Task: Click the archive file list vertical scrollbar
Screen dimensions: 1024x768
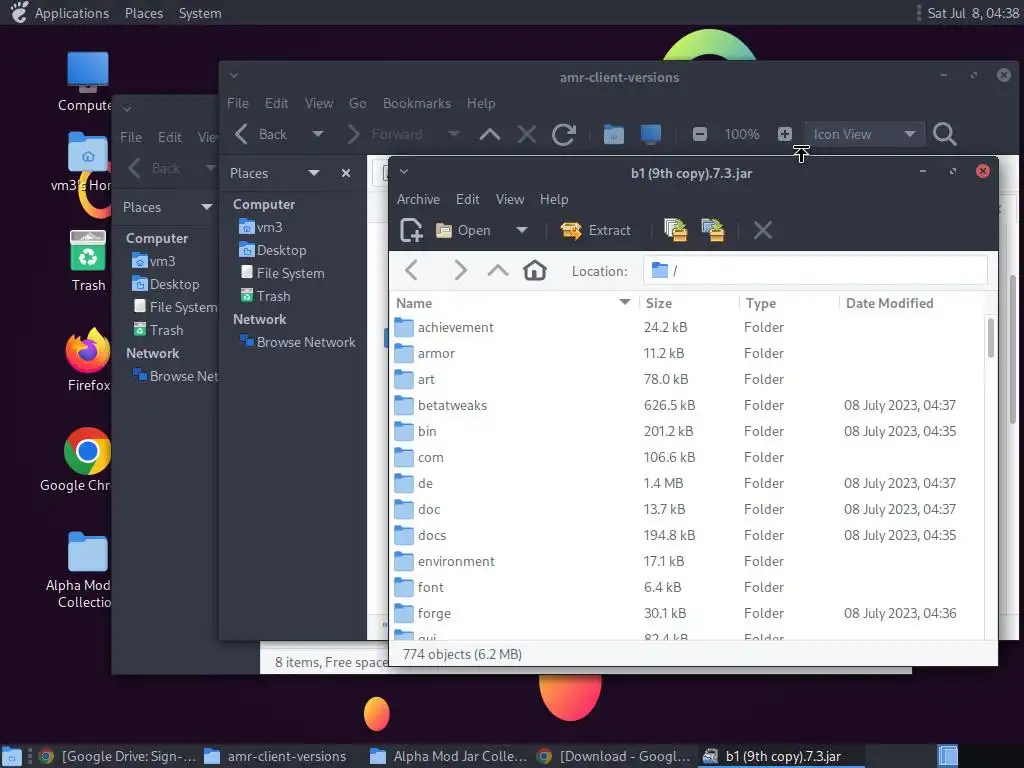Action: 991,338
